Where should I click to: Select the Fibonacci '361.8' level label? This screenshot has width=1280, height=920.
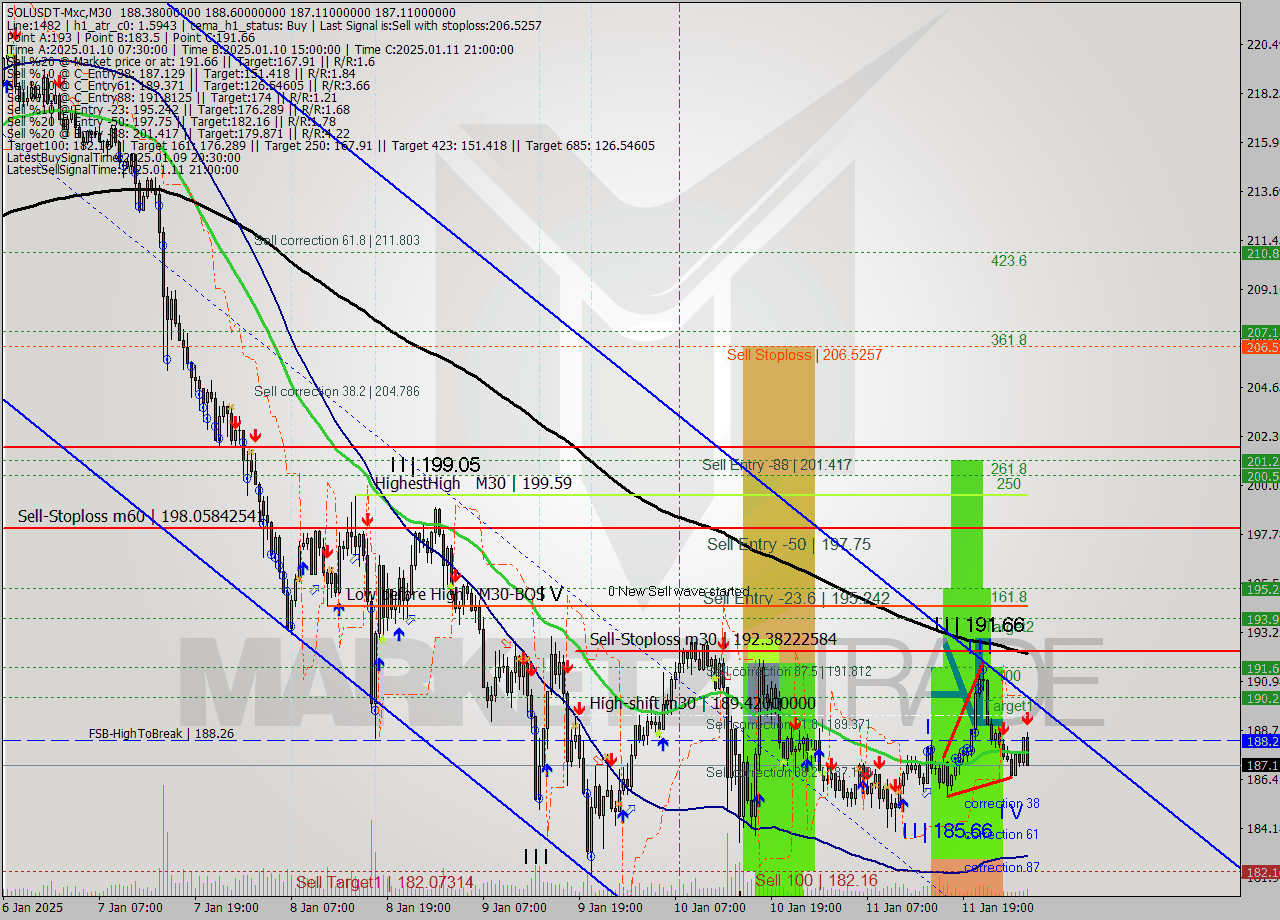[x=1009, y=340]
